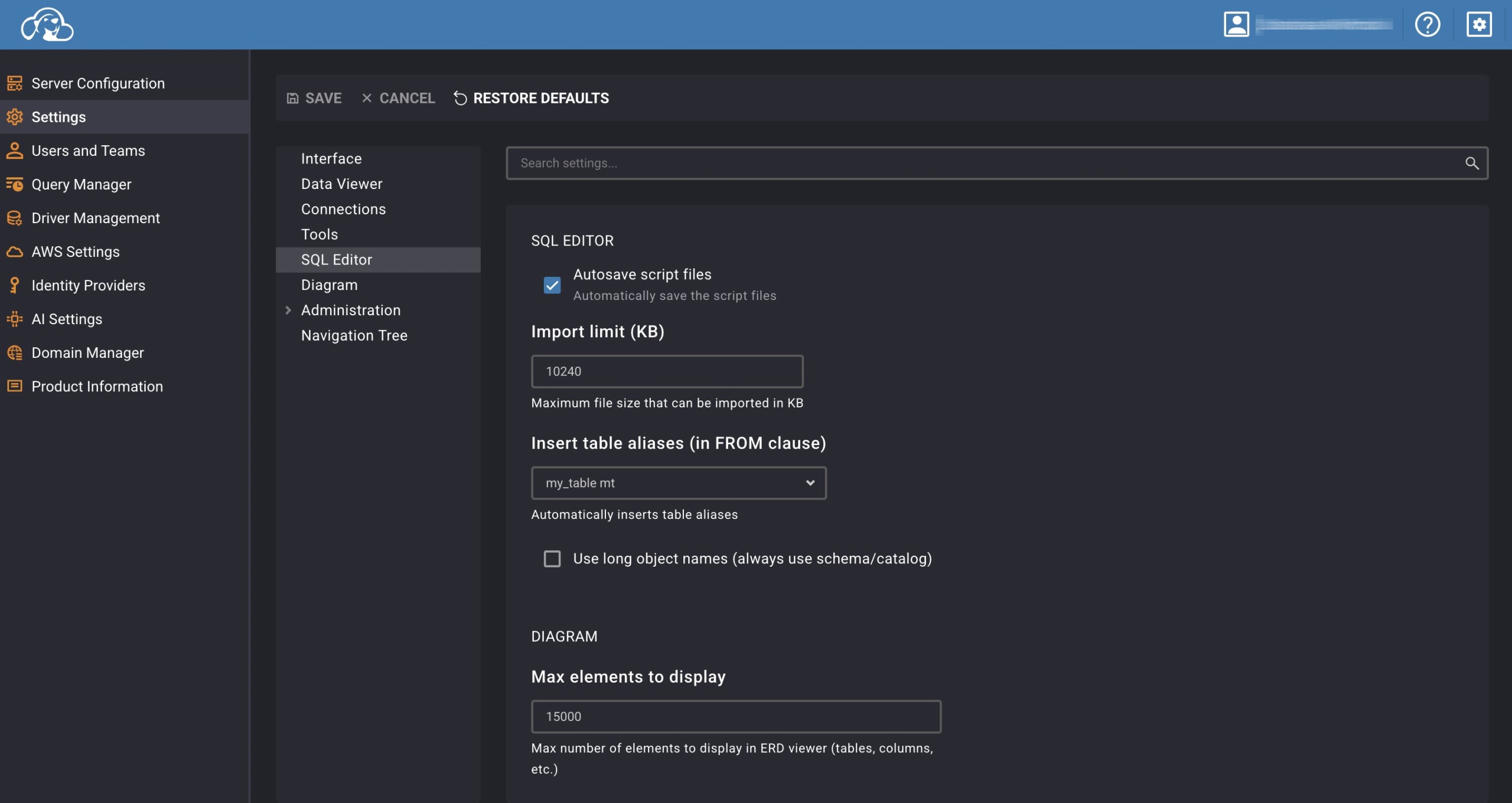Click the Domain Manager globe icon
Image resolution: width=1512 pixels, height=803 pixels.
pos(15,352)
